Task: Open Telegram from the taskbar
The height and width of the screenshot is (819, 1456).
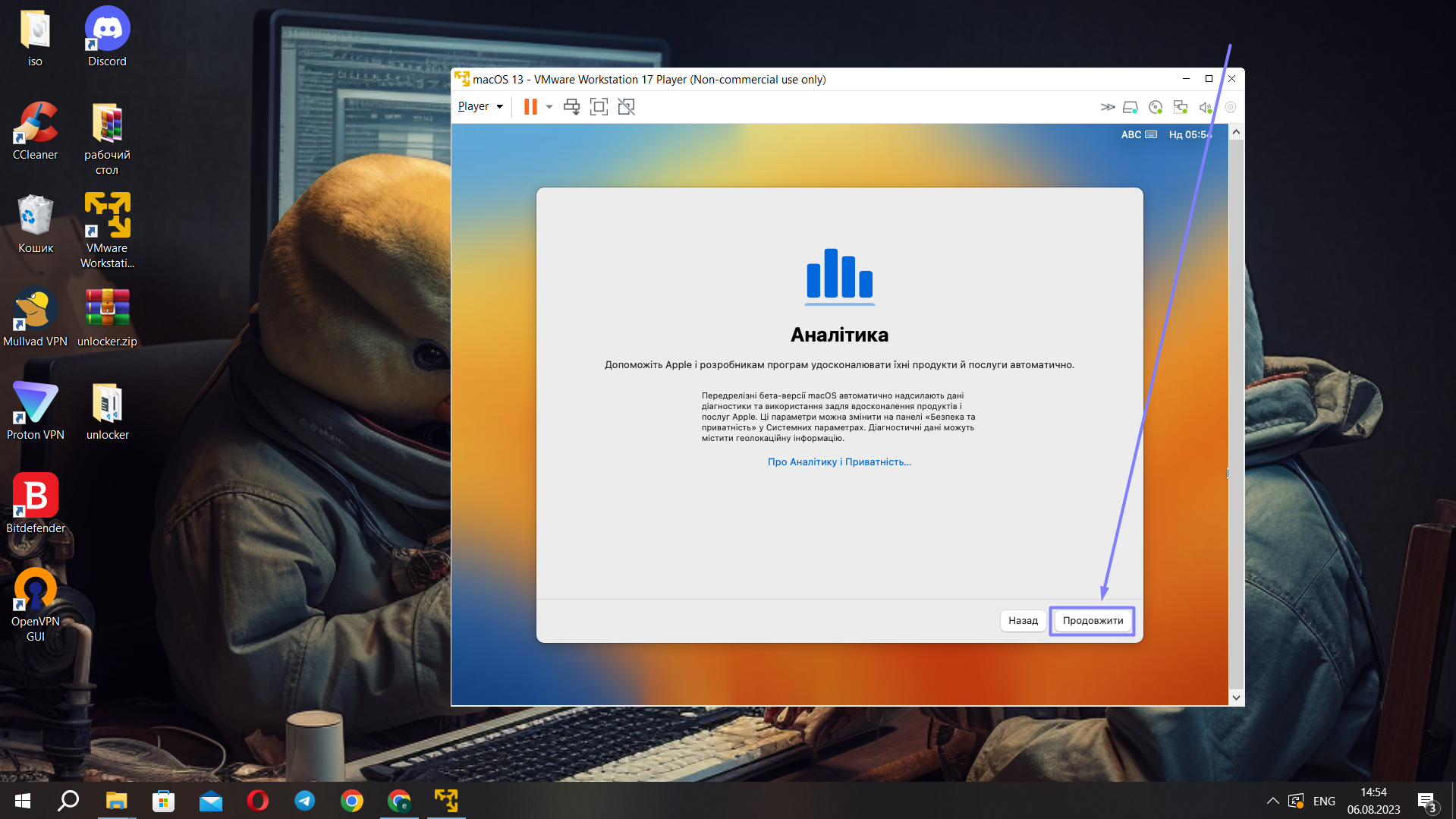Action: point(305,801)
